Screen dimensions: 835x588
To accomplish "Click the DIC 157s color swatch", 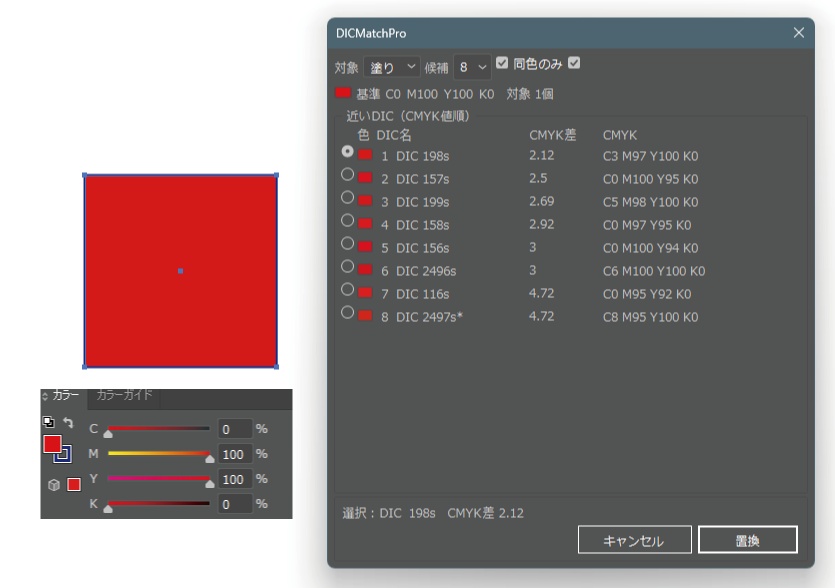I will tap(365, 178).
